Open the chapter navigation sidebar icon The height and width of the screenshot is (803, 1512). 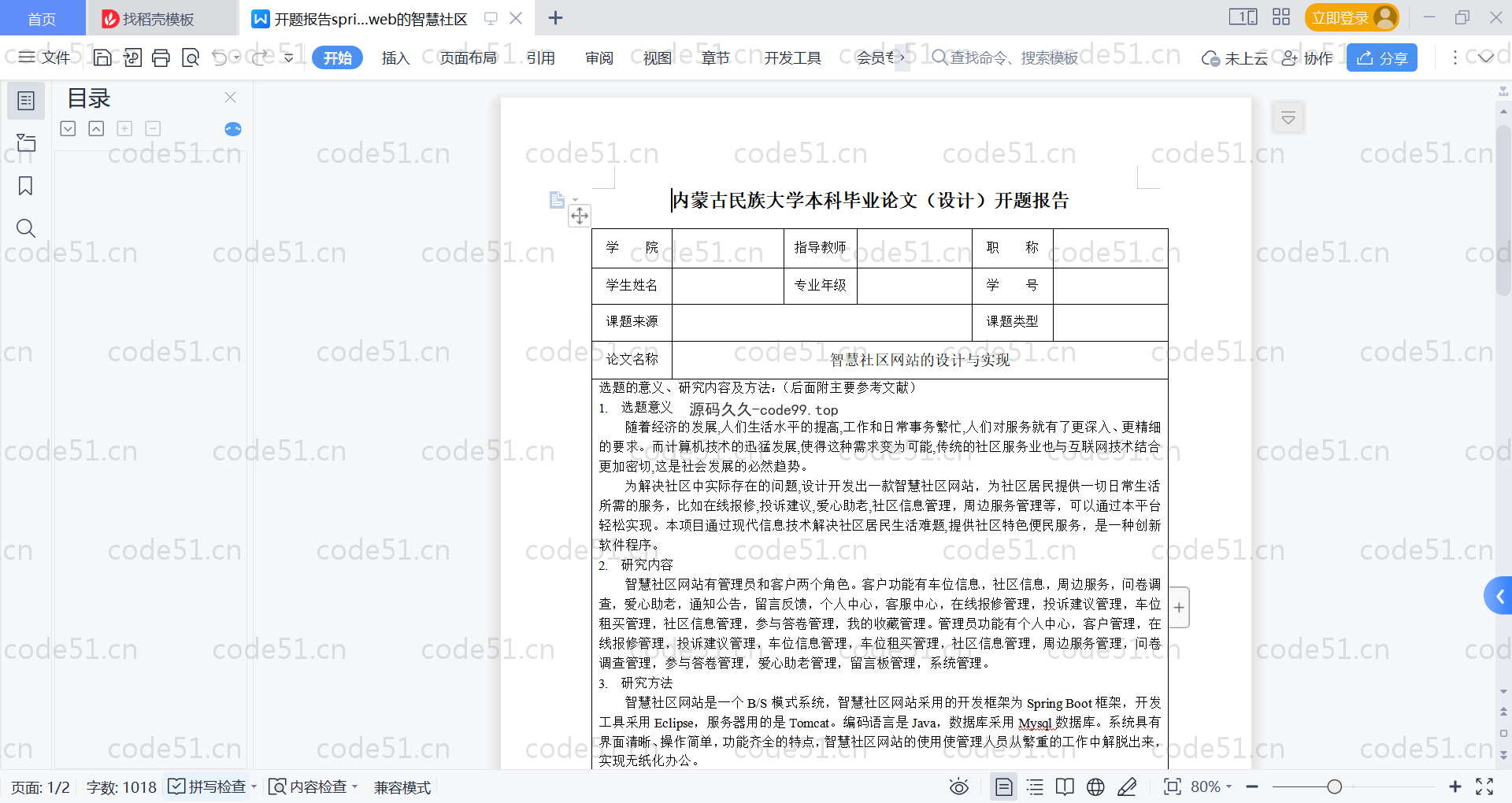pyautogui.click(x=26, y=142)
